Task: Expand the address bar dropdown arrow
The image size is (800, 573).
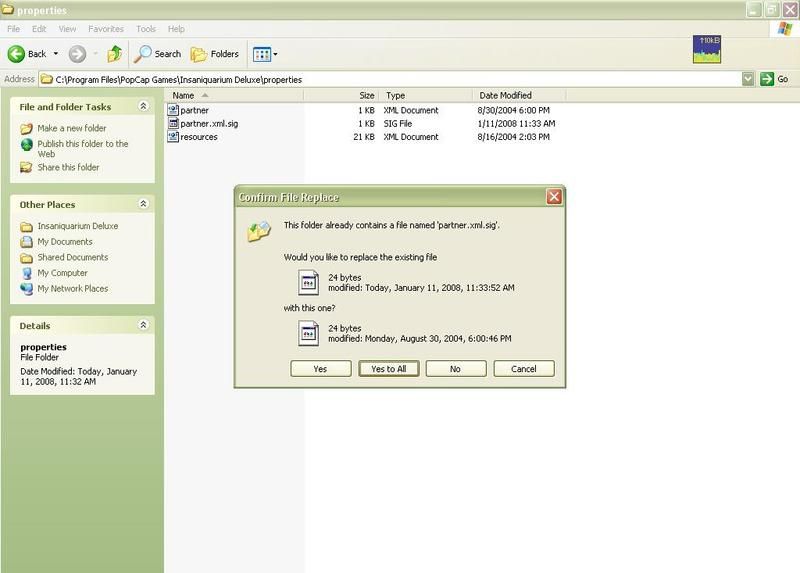Action: [x=748, y=79]
